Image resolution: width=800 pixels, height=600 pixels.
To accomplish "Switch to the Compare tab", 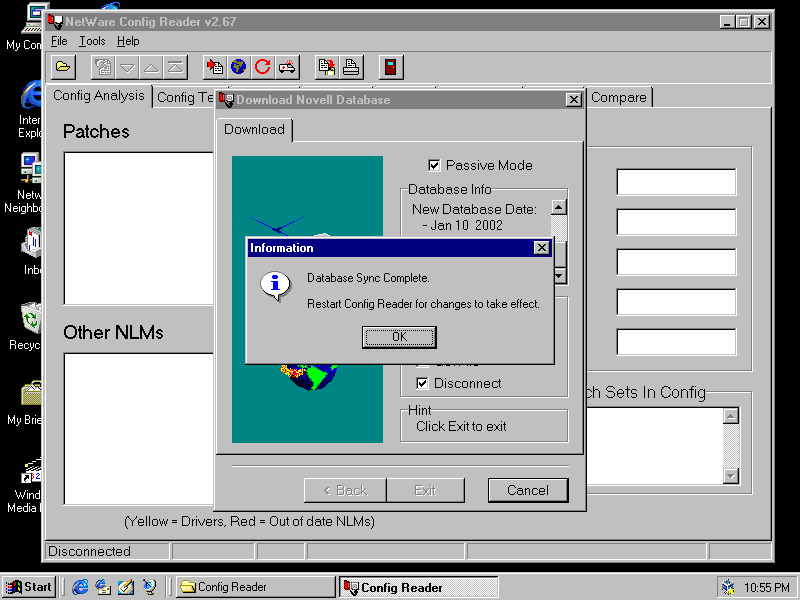I will [618, 97].
